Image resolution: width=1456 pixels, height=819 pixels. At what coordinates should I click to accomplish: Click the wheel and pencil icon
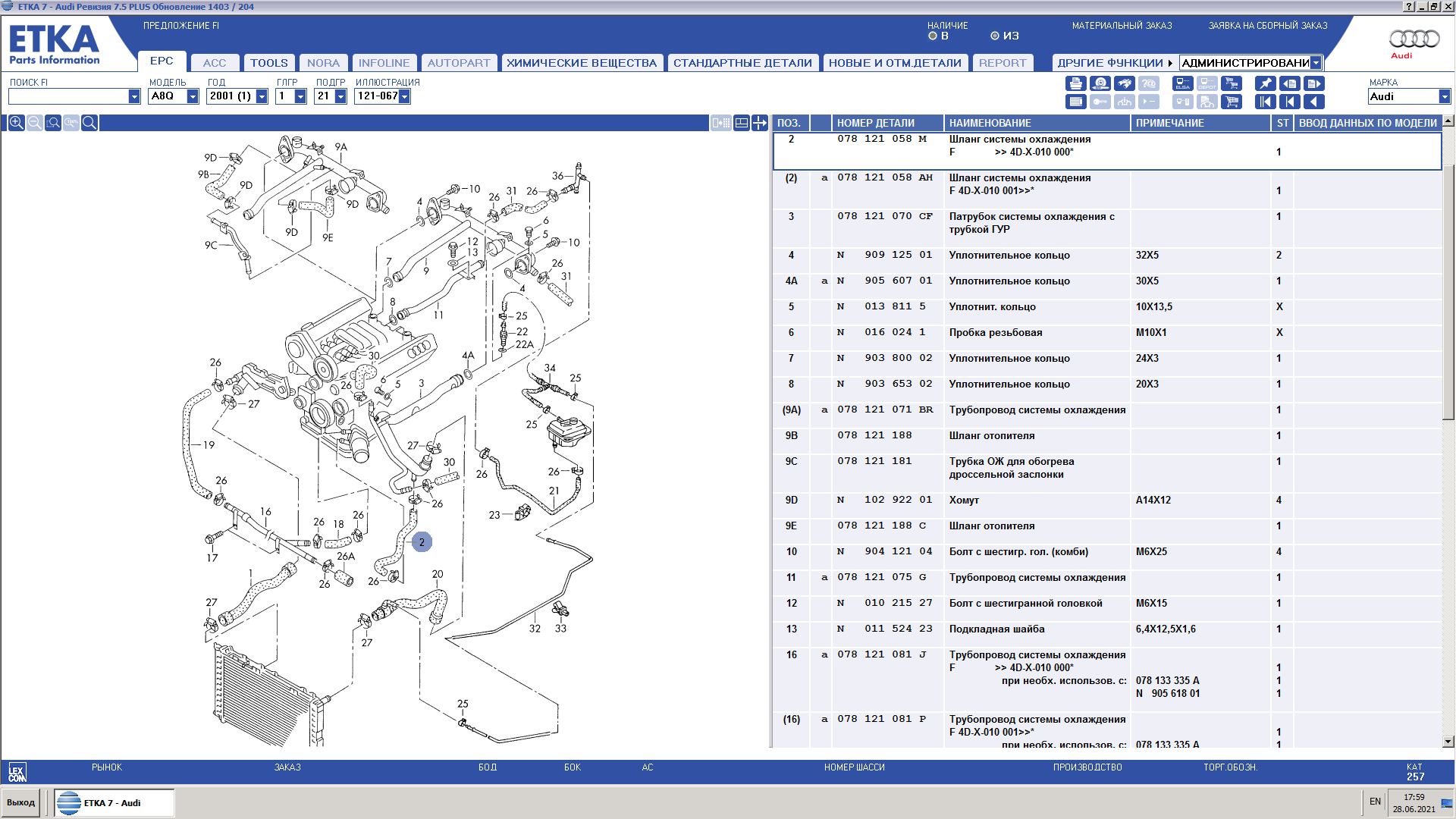pyautogui.click(x=1100, y=83)
